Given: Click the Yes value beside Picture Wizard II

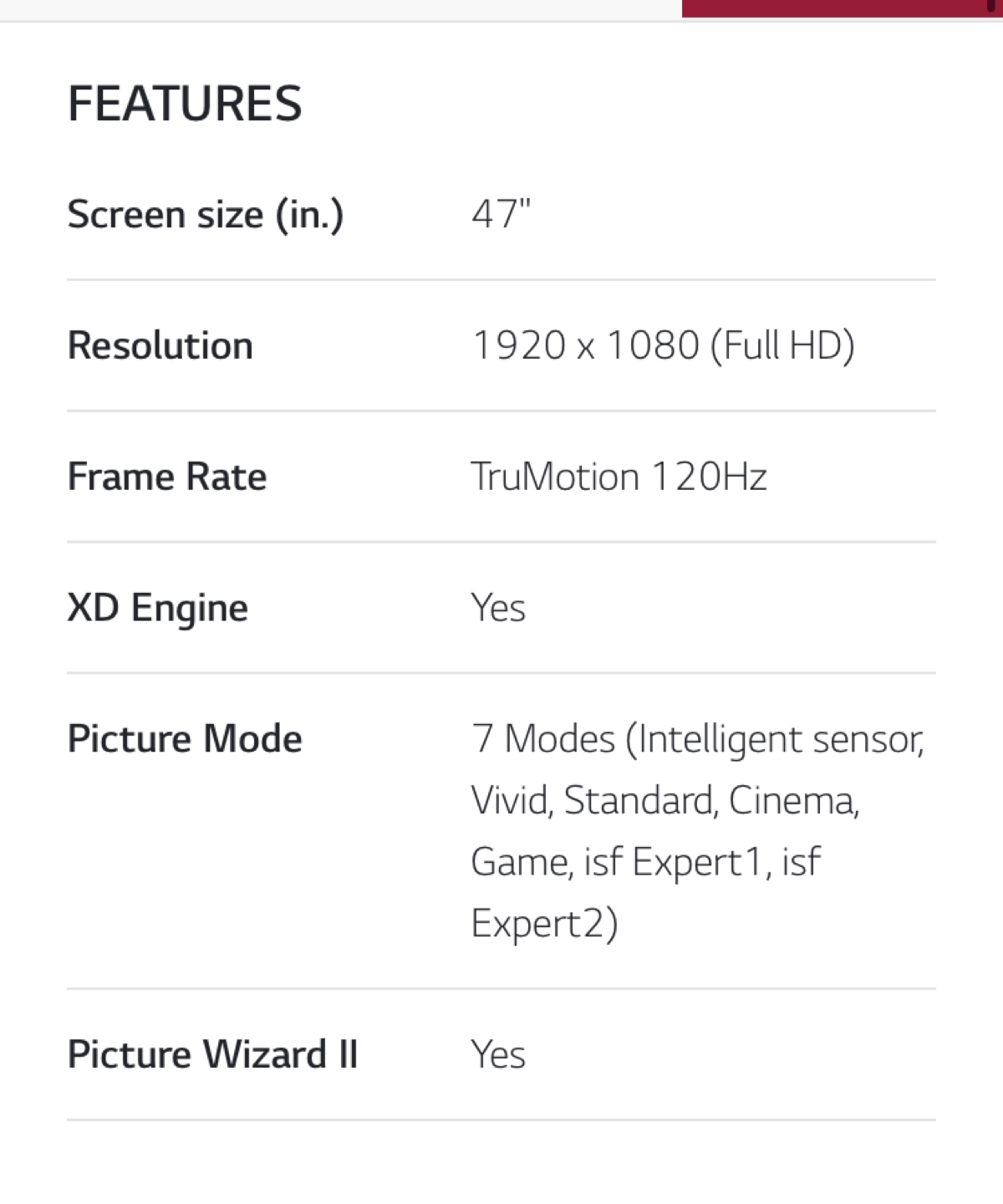Looking at the screenshot, I should click(498, 1054).
